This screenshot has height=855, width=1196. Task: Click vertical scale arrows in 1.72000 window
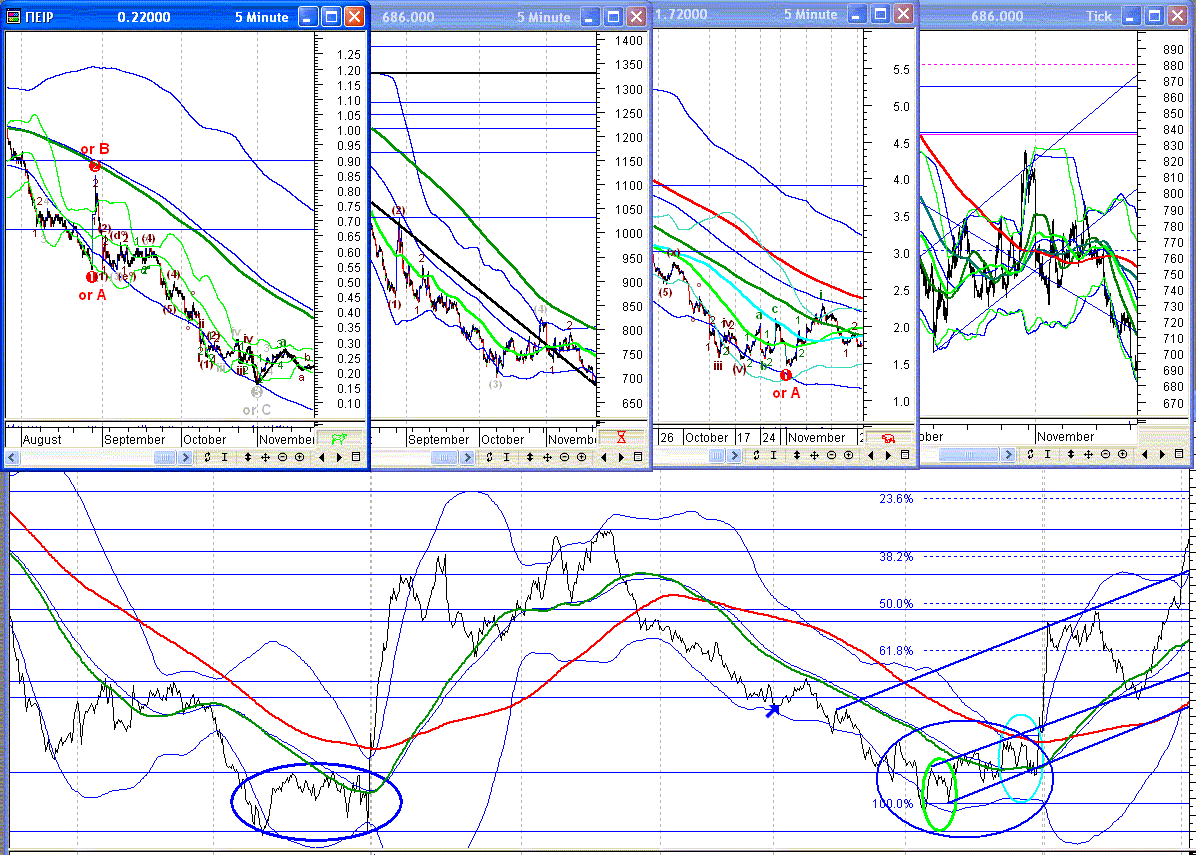pyautogui.click(x=796, y=455)
